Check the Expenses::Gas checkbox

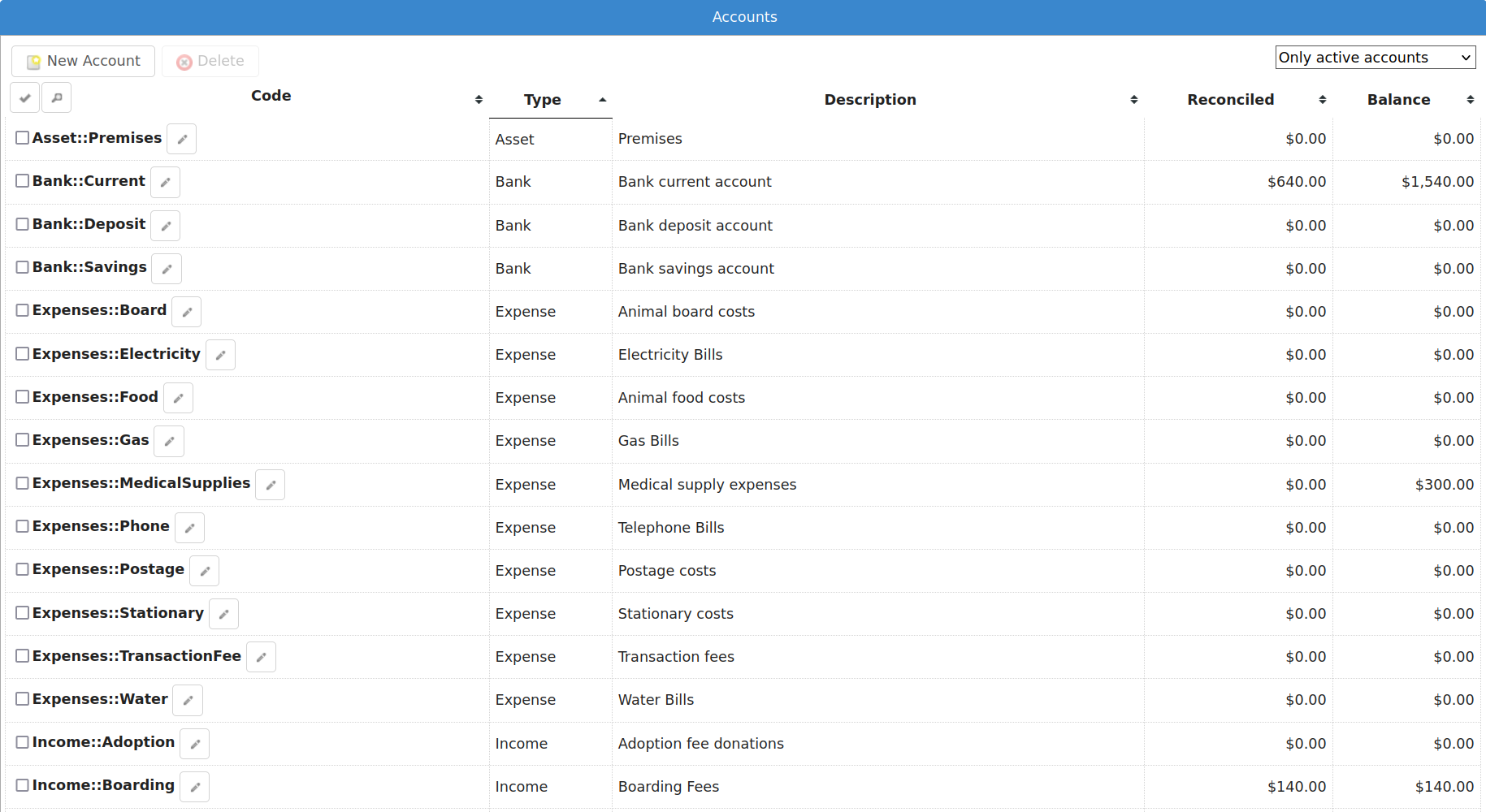23,440
